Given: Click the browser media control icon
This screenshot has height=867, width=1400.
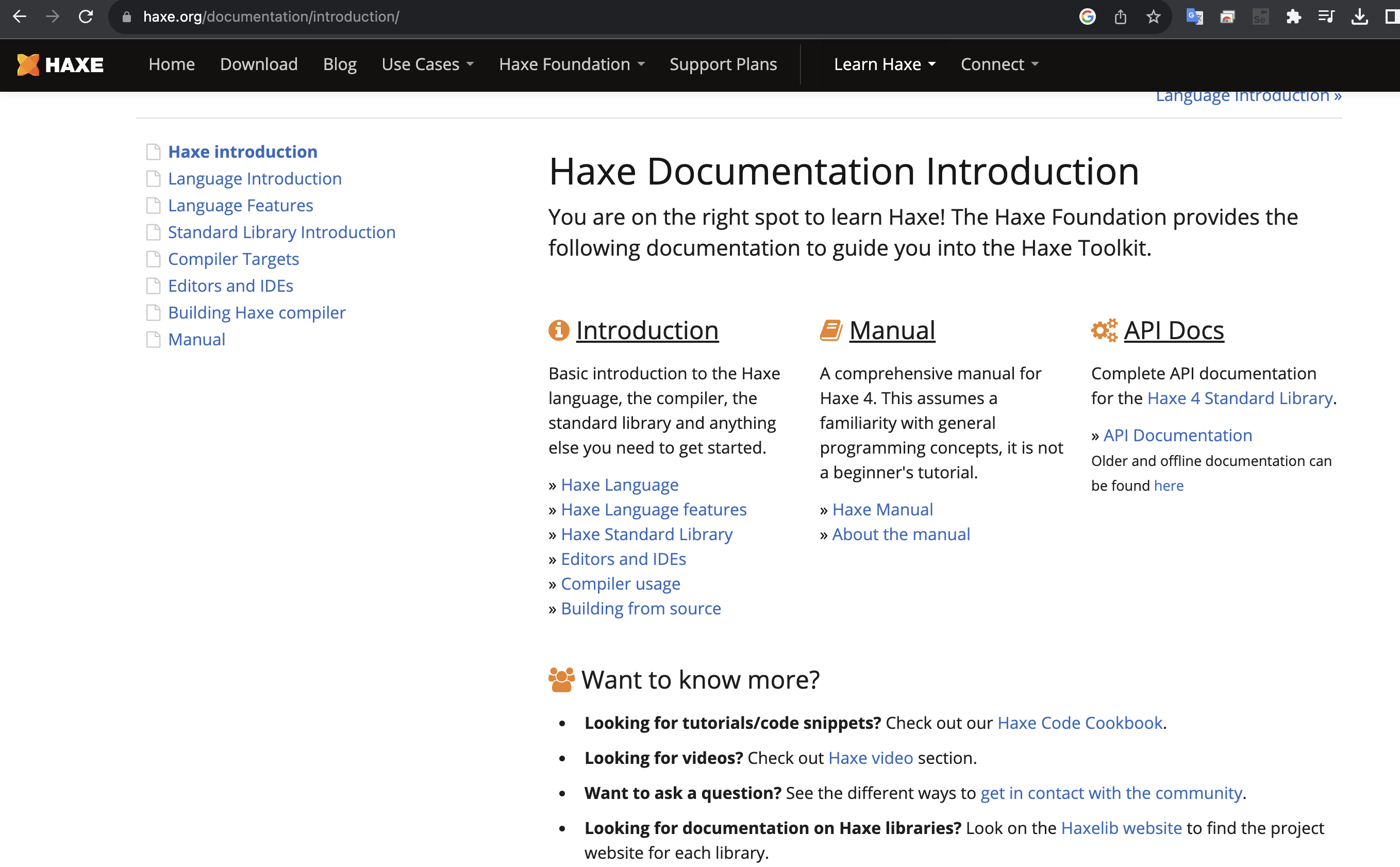Looking at the screenshot, I should tap(1326, 16).
